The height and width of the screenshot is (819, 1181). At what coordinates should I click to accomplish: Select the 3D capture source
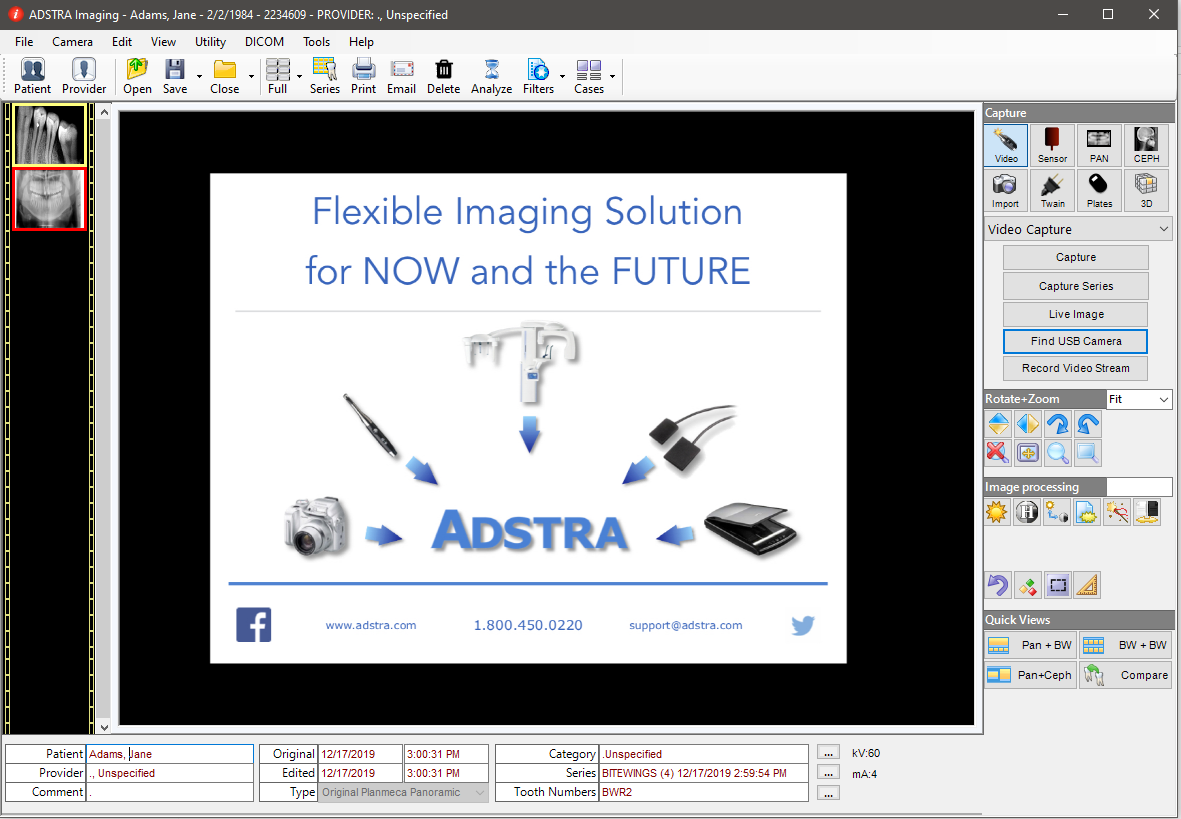[1146, 190]
